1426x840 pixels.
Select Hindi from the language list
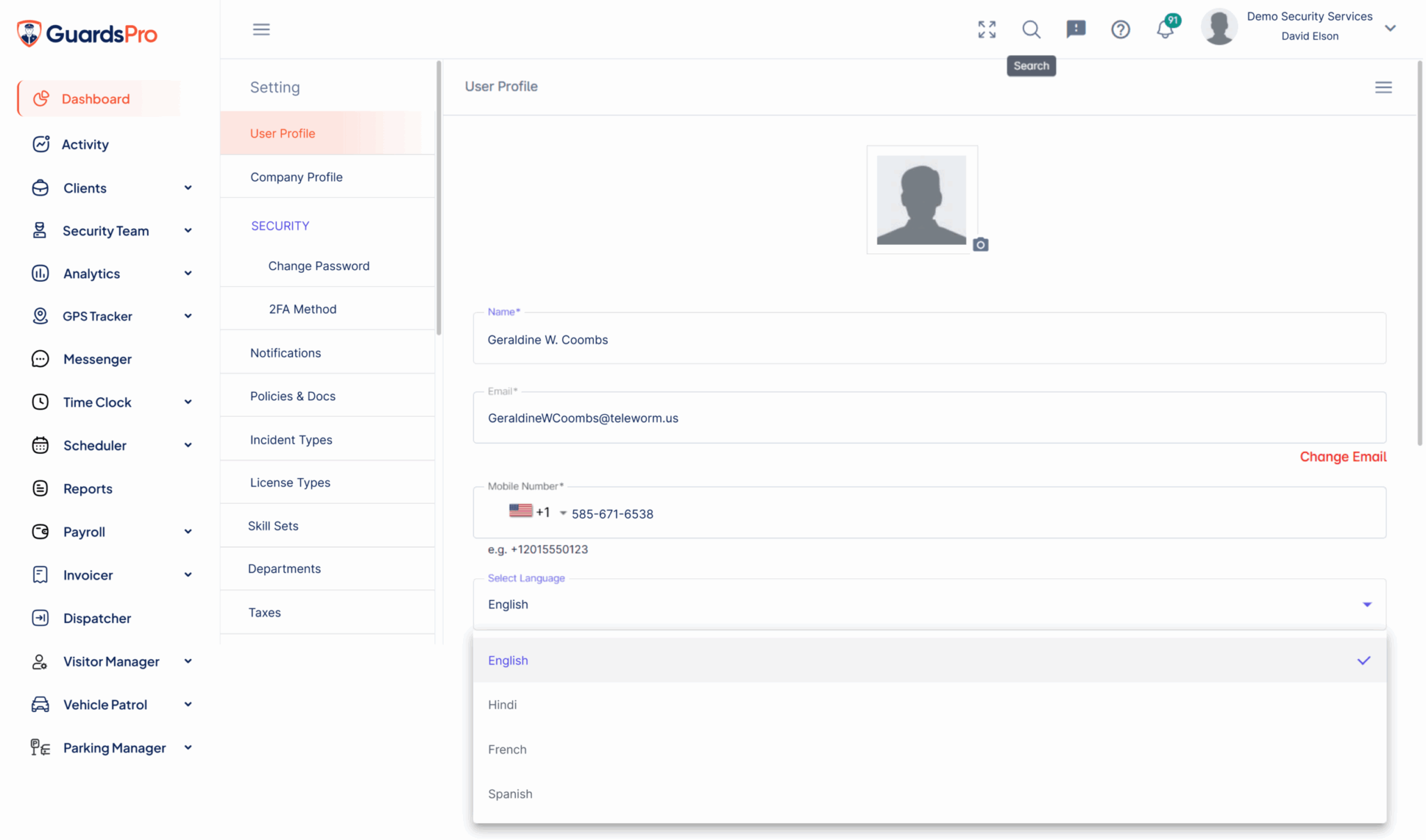click(x=502, y=704)
